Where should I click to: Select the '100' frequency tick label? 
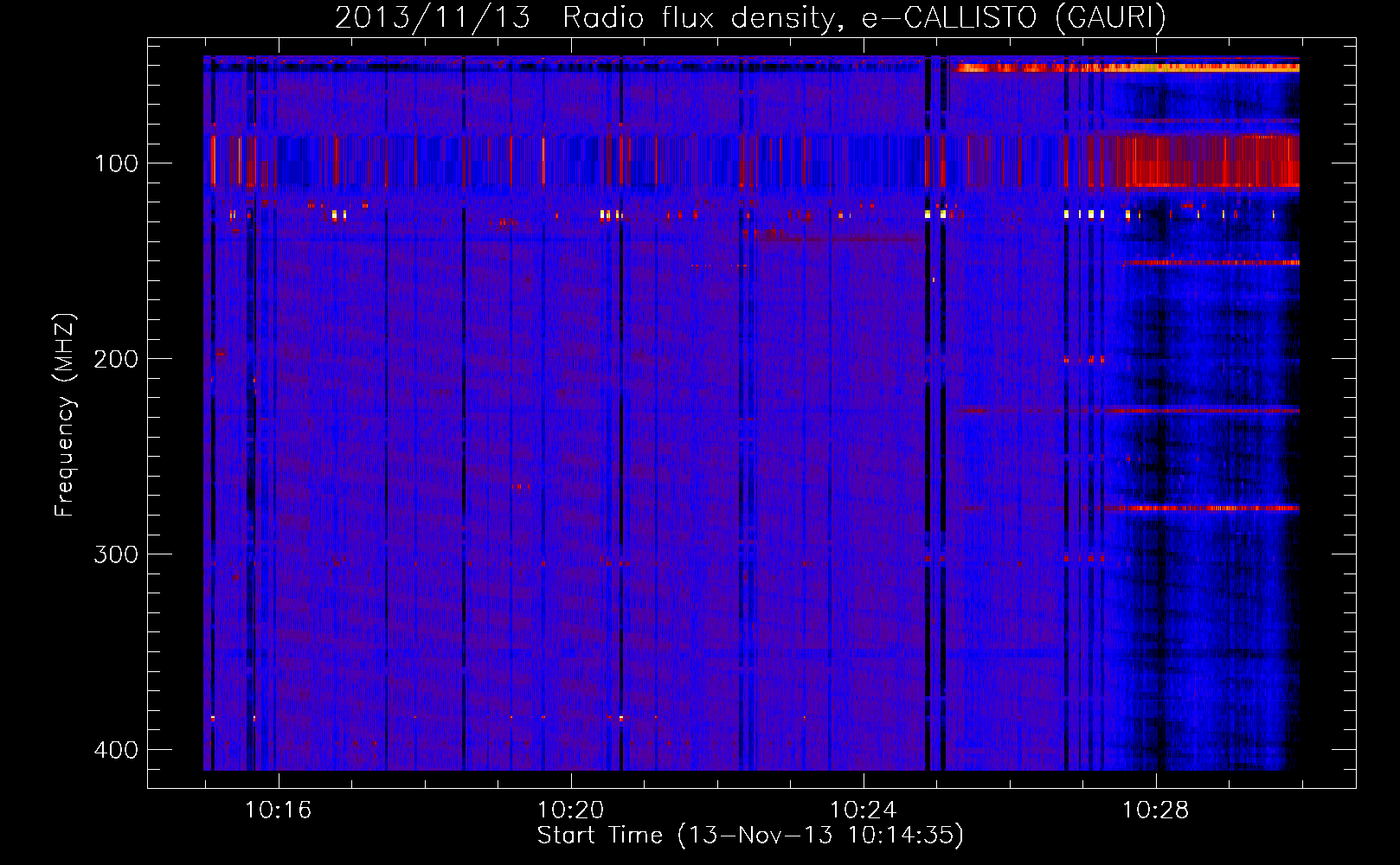(116, 163)
